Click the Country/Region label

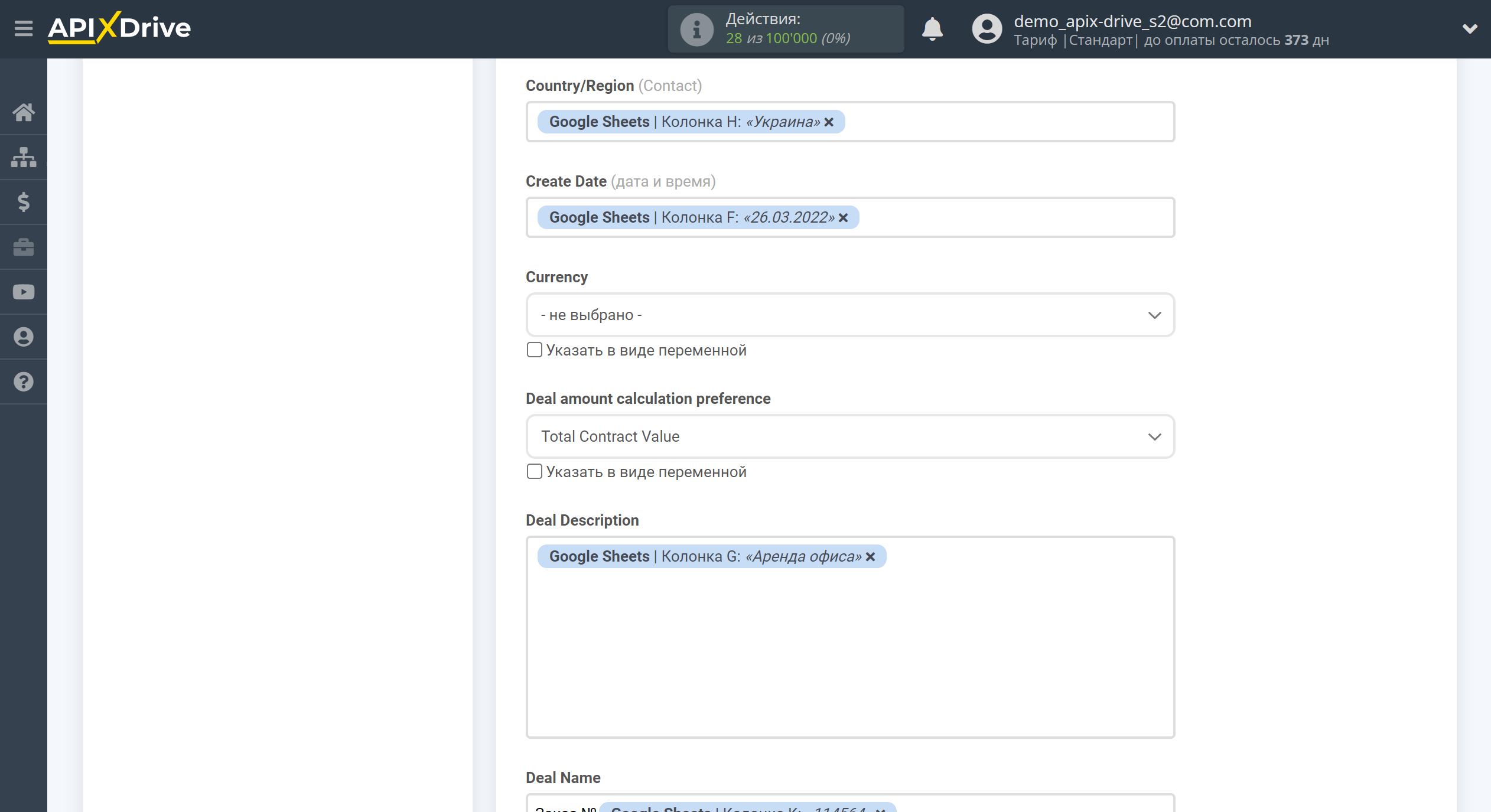pos(580,86)
